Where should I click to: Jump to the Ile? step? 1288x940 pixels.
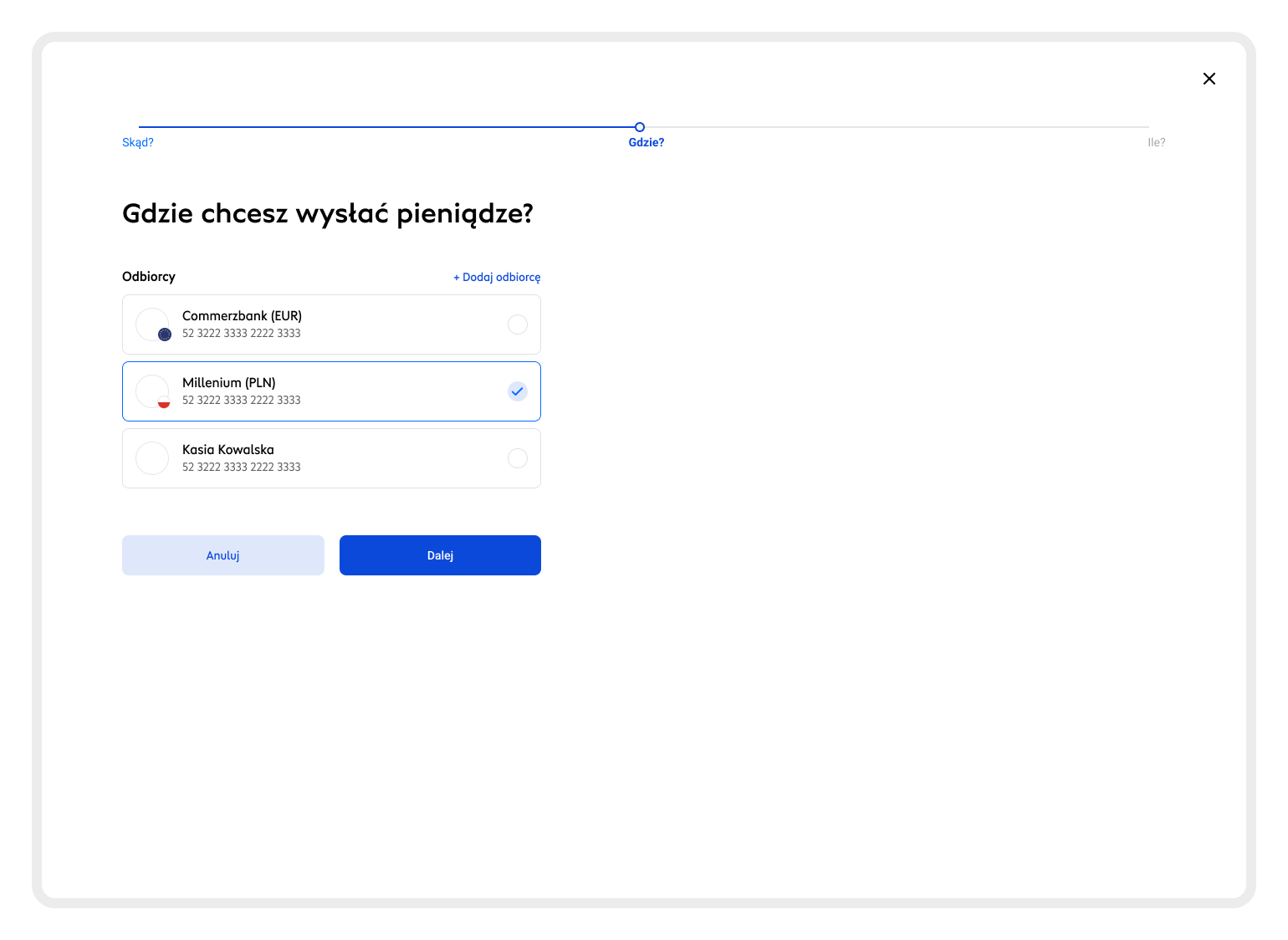click(1156, 142)
